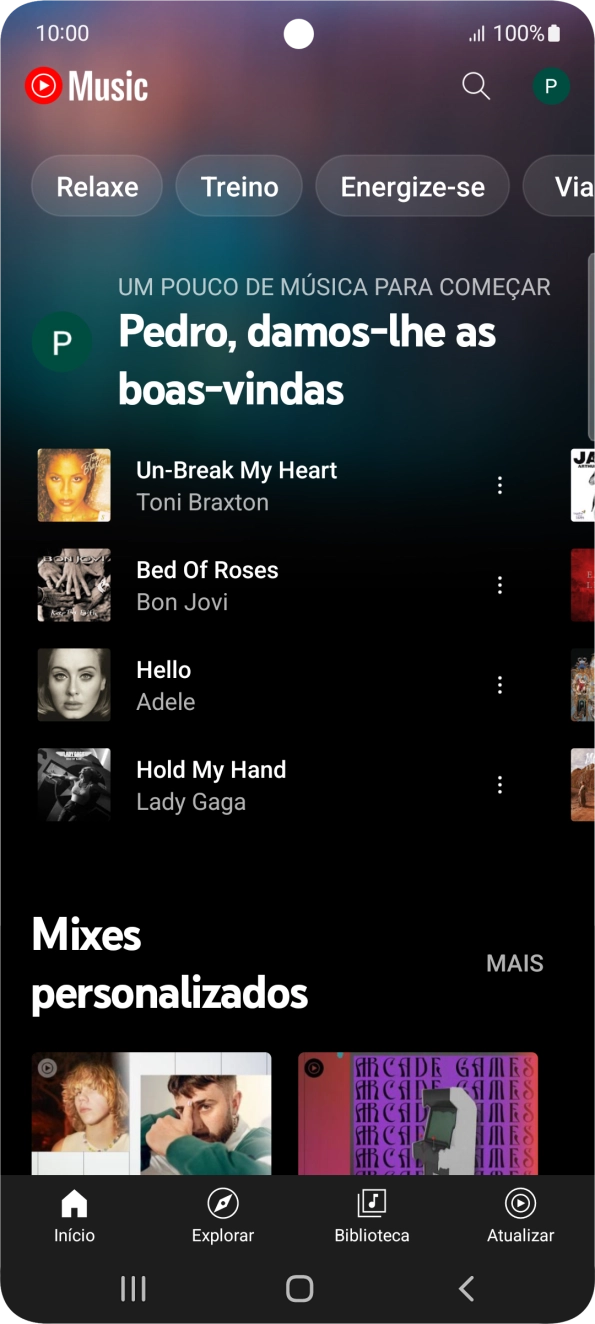Tap the Toni Braxton album cover

[x=74, y=485]
